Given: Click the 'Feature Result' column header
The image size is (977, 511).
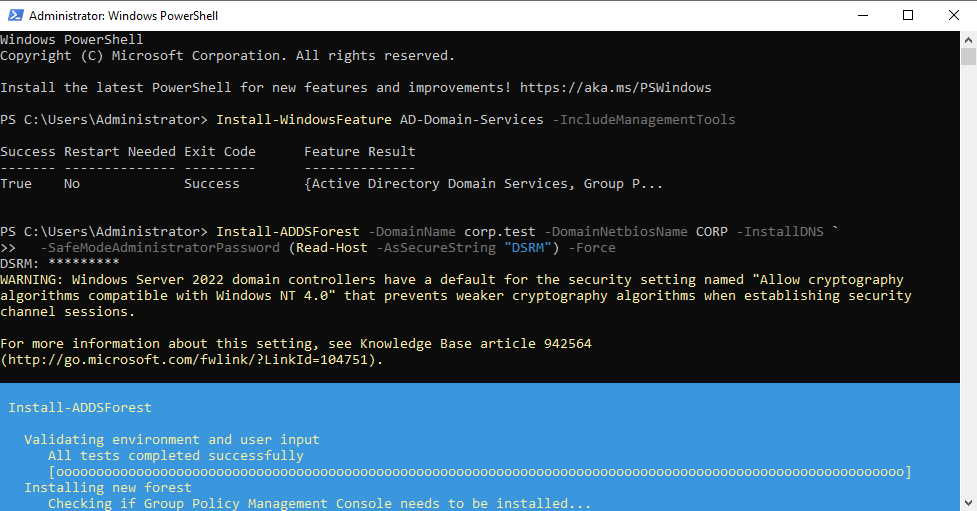Looking at the screenshot, I should (360, 151).
